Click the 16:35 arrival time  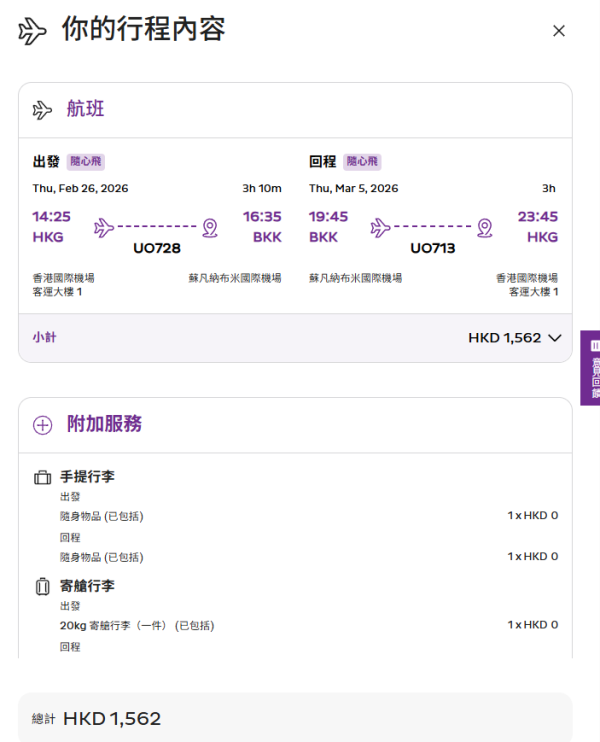coord(262,217)
